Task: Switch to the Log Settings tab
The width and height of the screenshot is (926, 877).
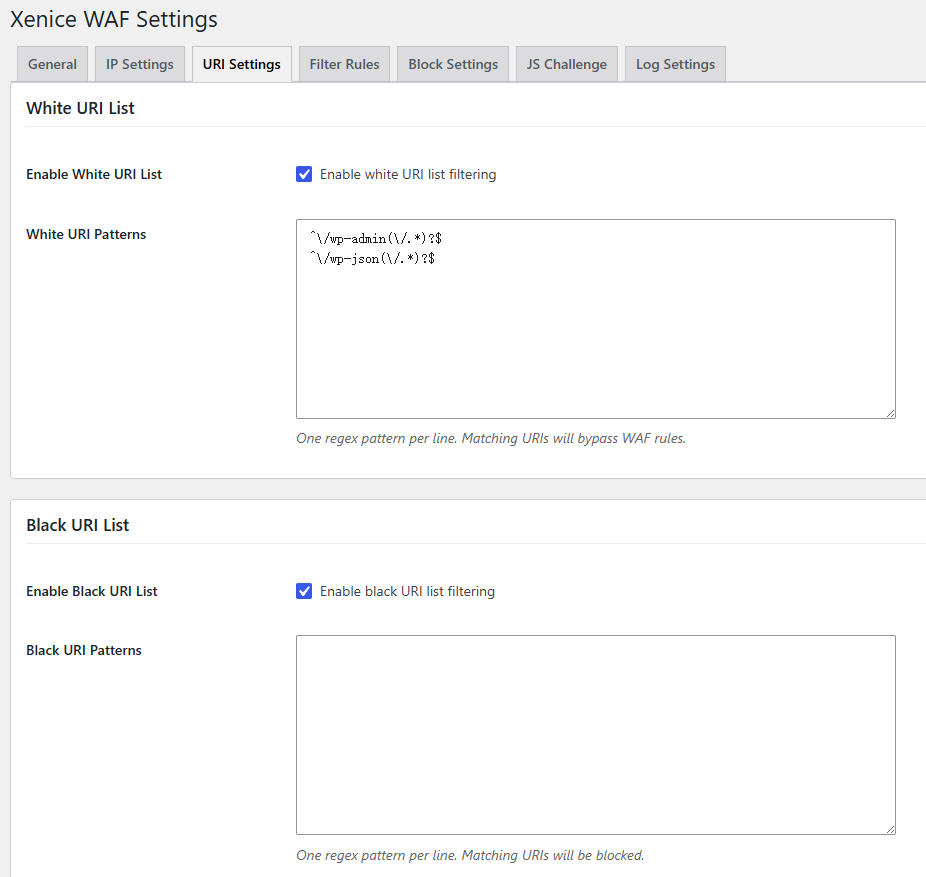Action: tap(675, 64)
